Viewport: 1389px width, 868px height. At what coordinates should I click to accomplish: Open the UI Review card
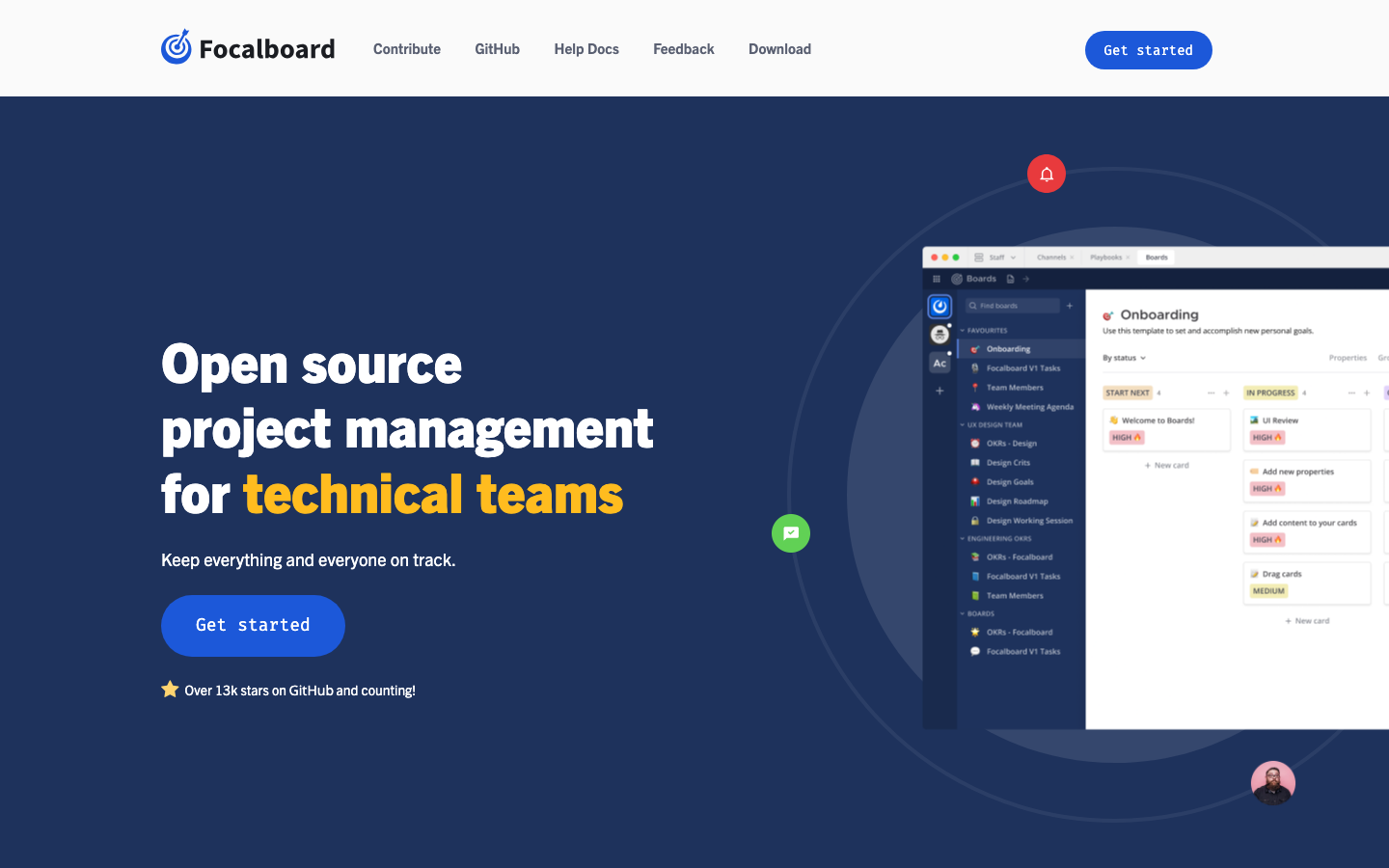[x=1307, y=429]
